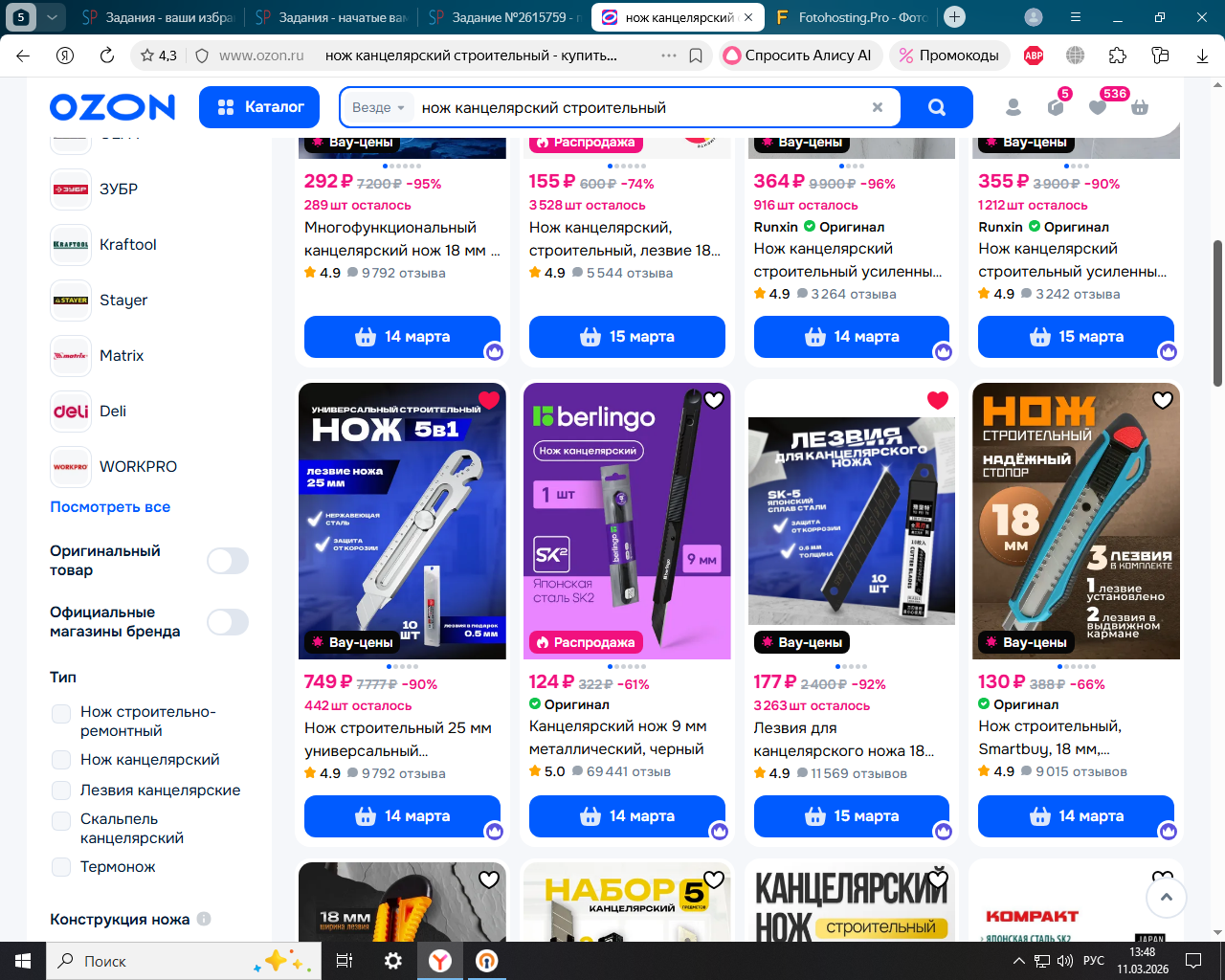Click the Ozon search input field
Viewport: 1225px width, 980px height.
[641, 107]
